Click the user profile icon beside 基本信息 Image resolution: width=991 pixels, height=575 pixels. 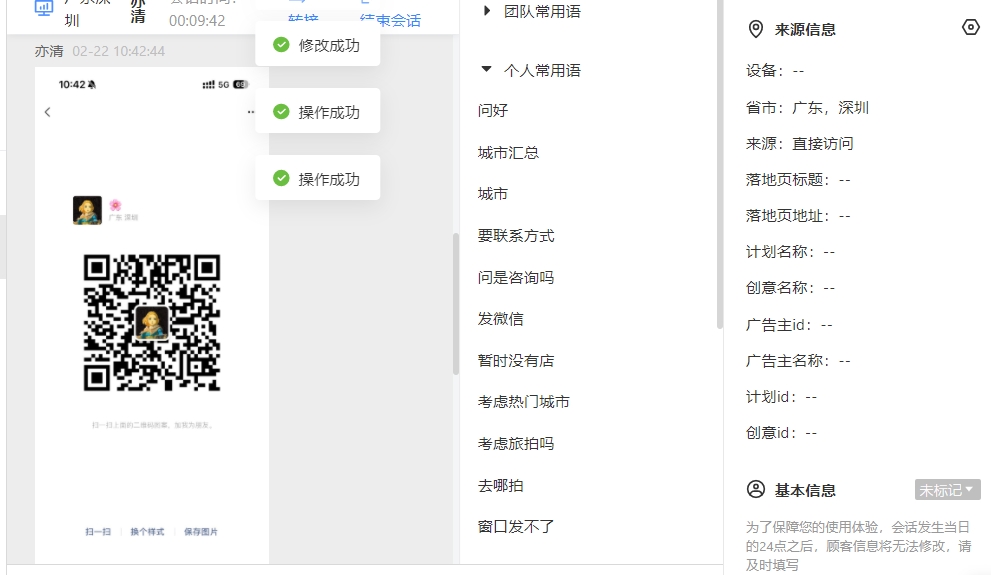pos(755,489)
